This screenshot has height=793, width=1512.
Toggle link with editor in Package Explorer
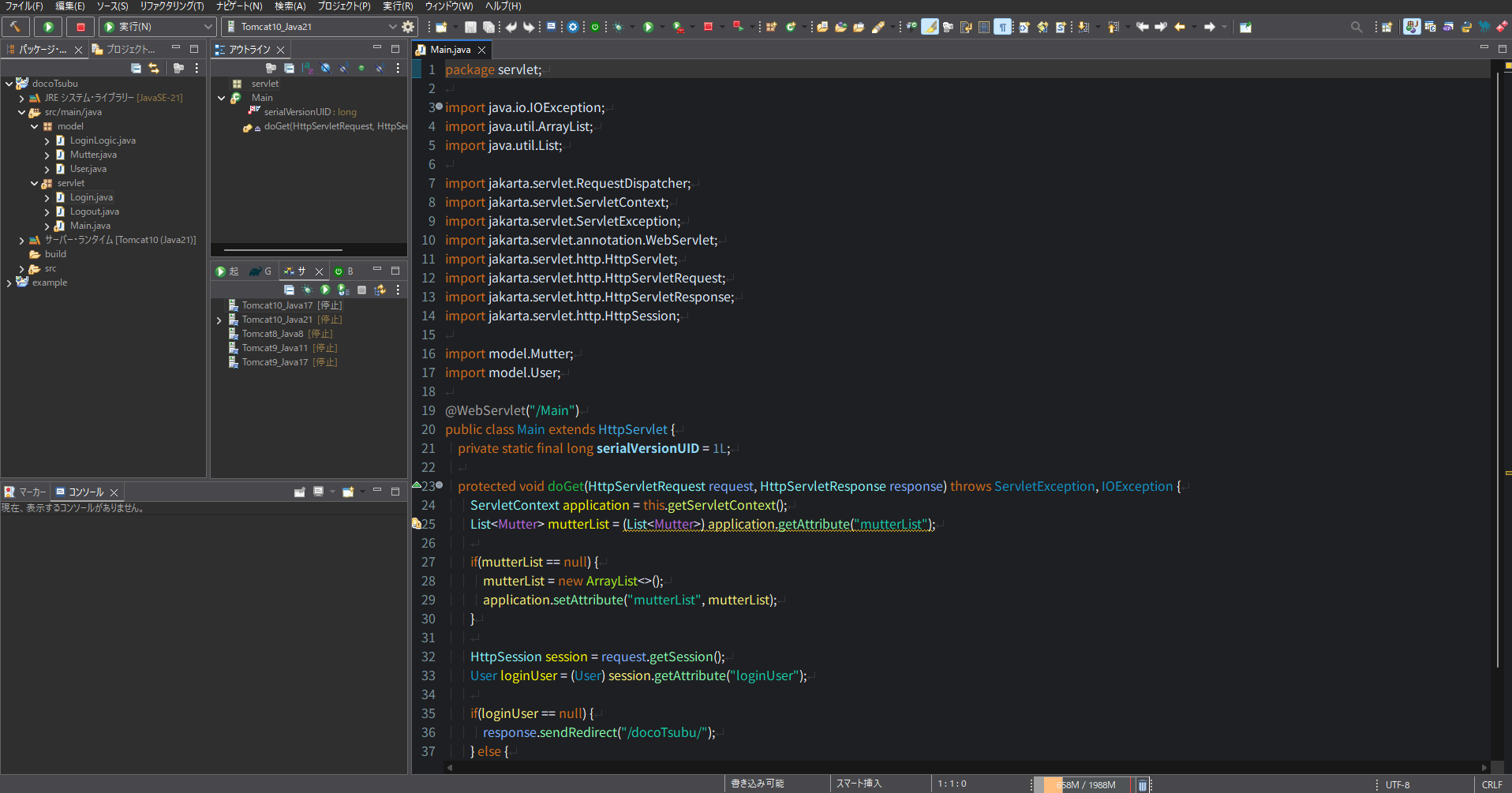[154, 69]
